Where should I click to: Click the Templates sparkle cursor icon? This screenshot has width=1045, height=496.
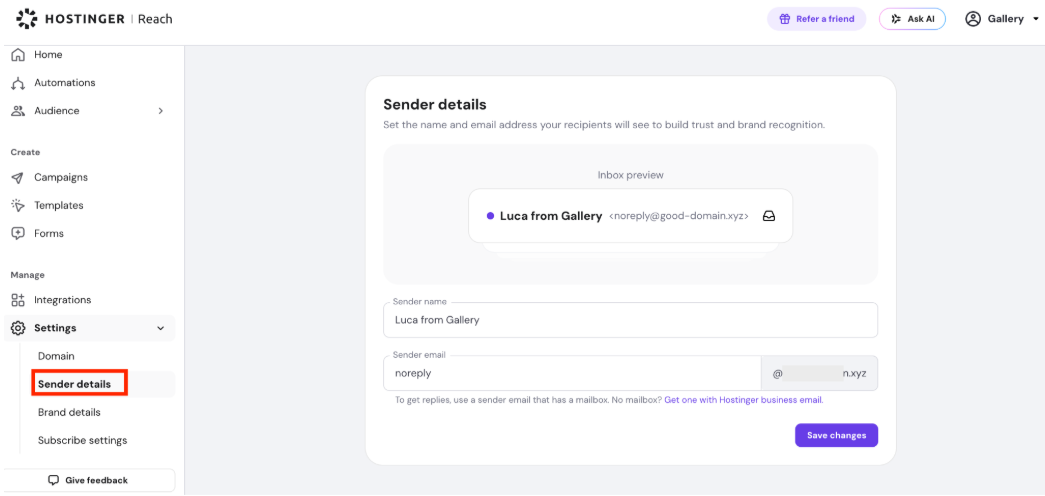pyautogui.click(x=18, y=205)
